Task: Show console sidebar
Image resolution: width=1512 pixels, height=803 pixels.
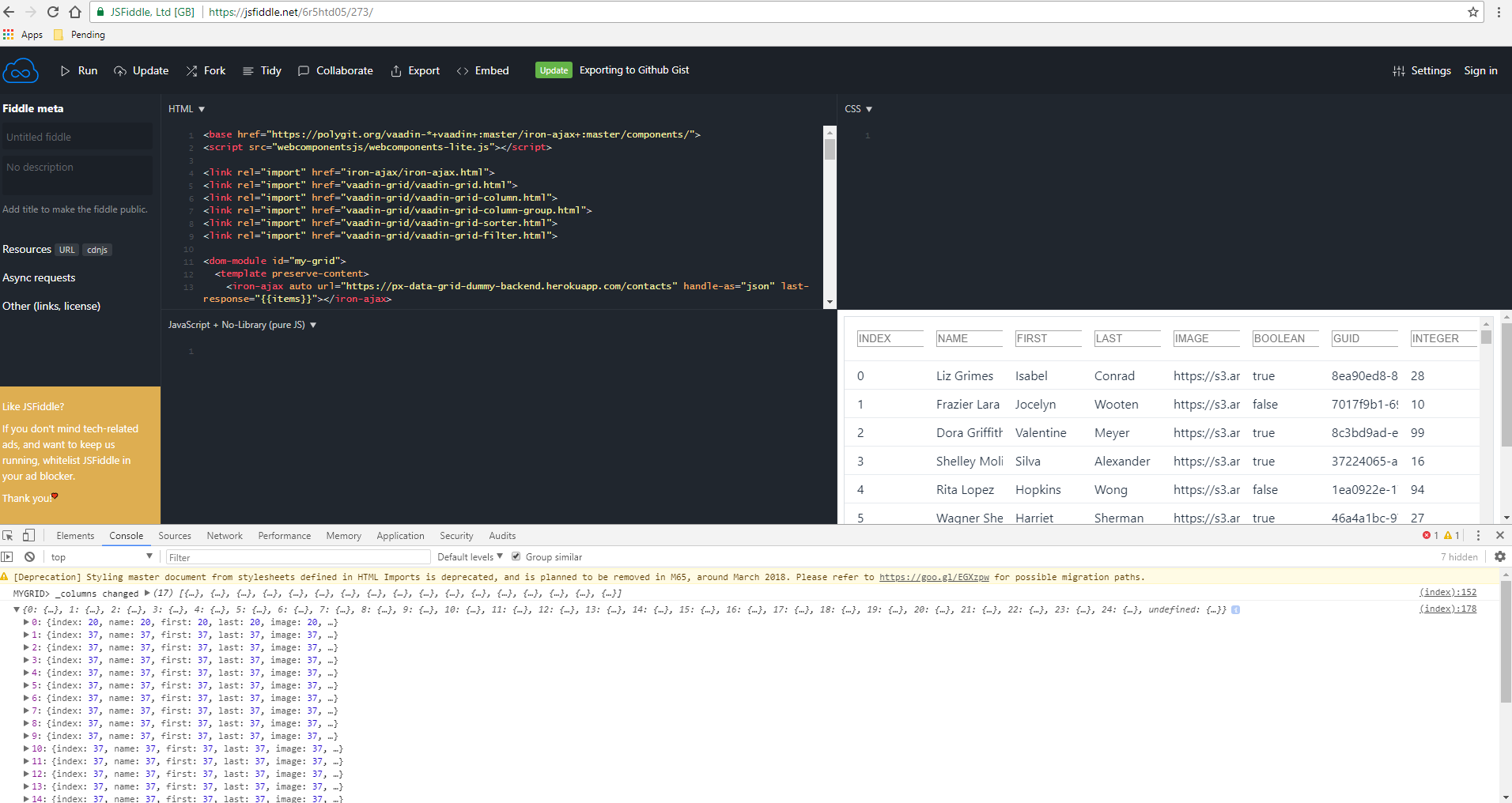Action: [x=7, y=556]
